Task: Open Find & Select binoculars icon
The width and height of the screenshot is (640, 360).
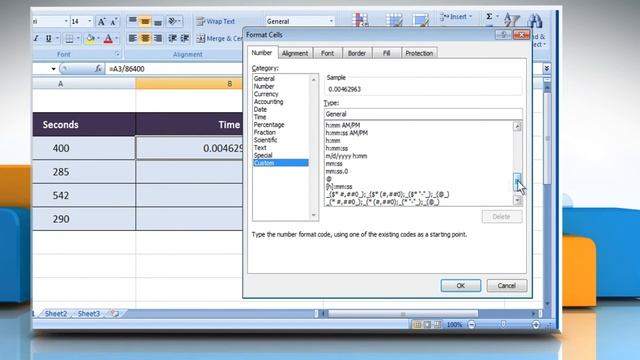Action: [535, 20]
